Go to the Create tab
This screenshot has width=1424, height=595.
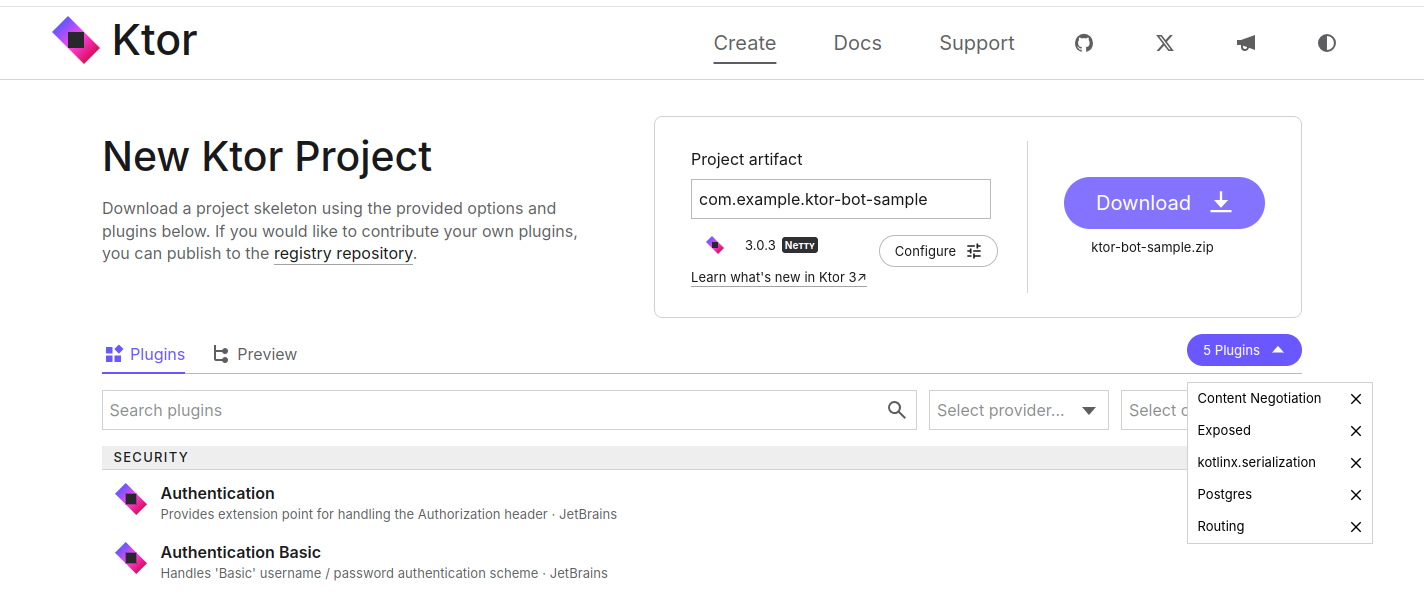(x=745, y=43)
